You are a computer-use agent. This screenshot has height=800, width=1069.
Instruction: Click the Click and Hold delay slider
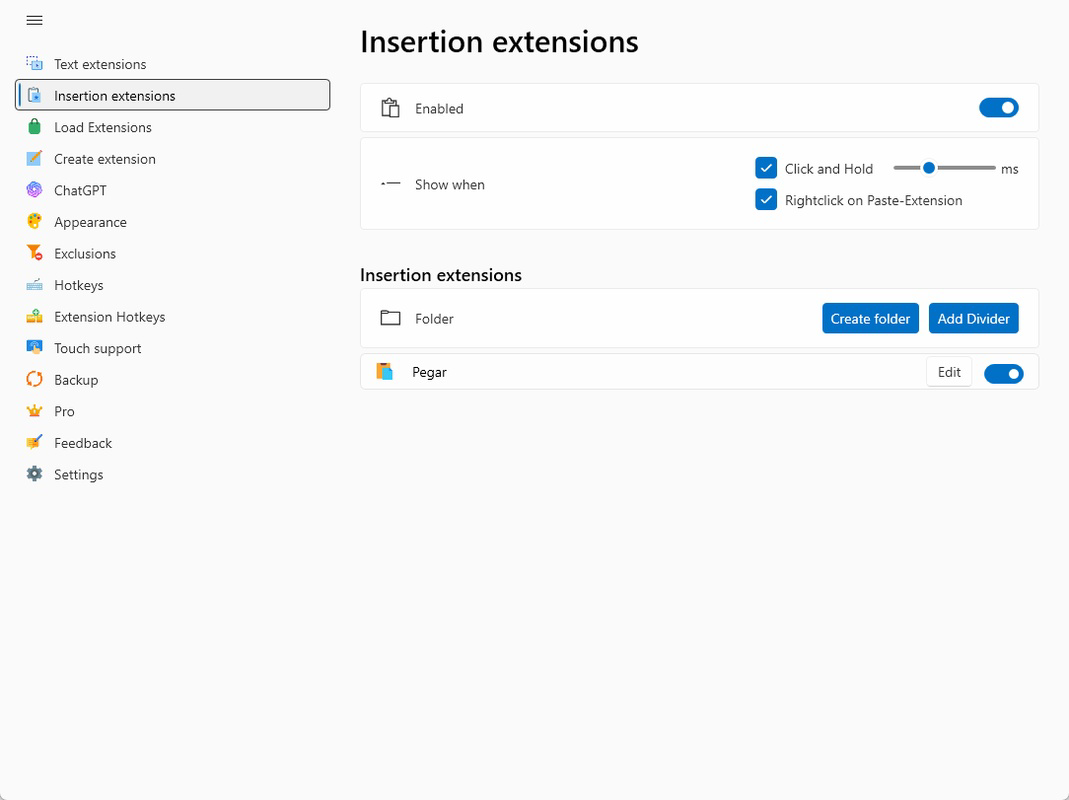point(944,168)
